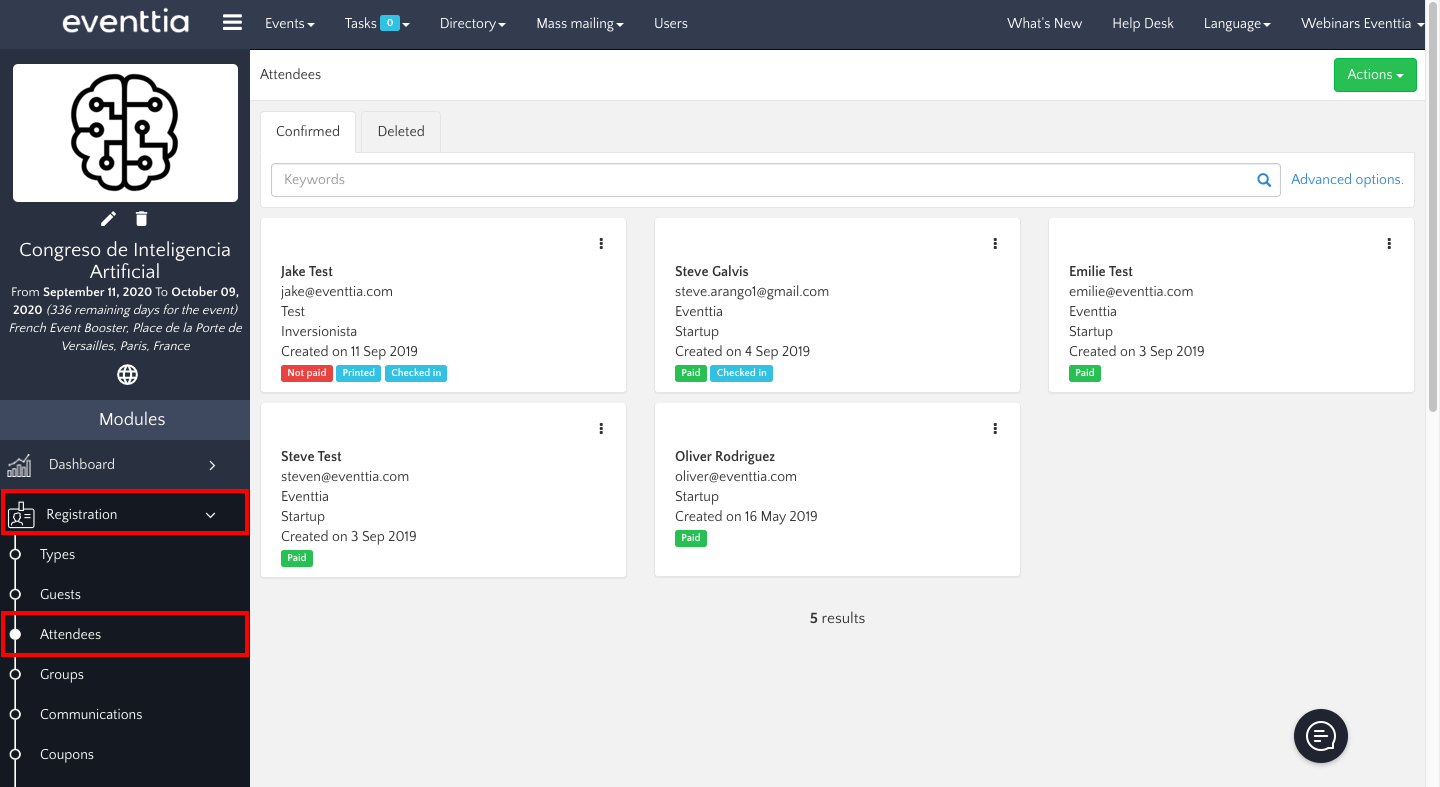Open the chat support bubble

1320,736
